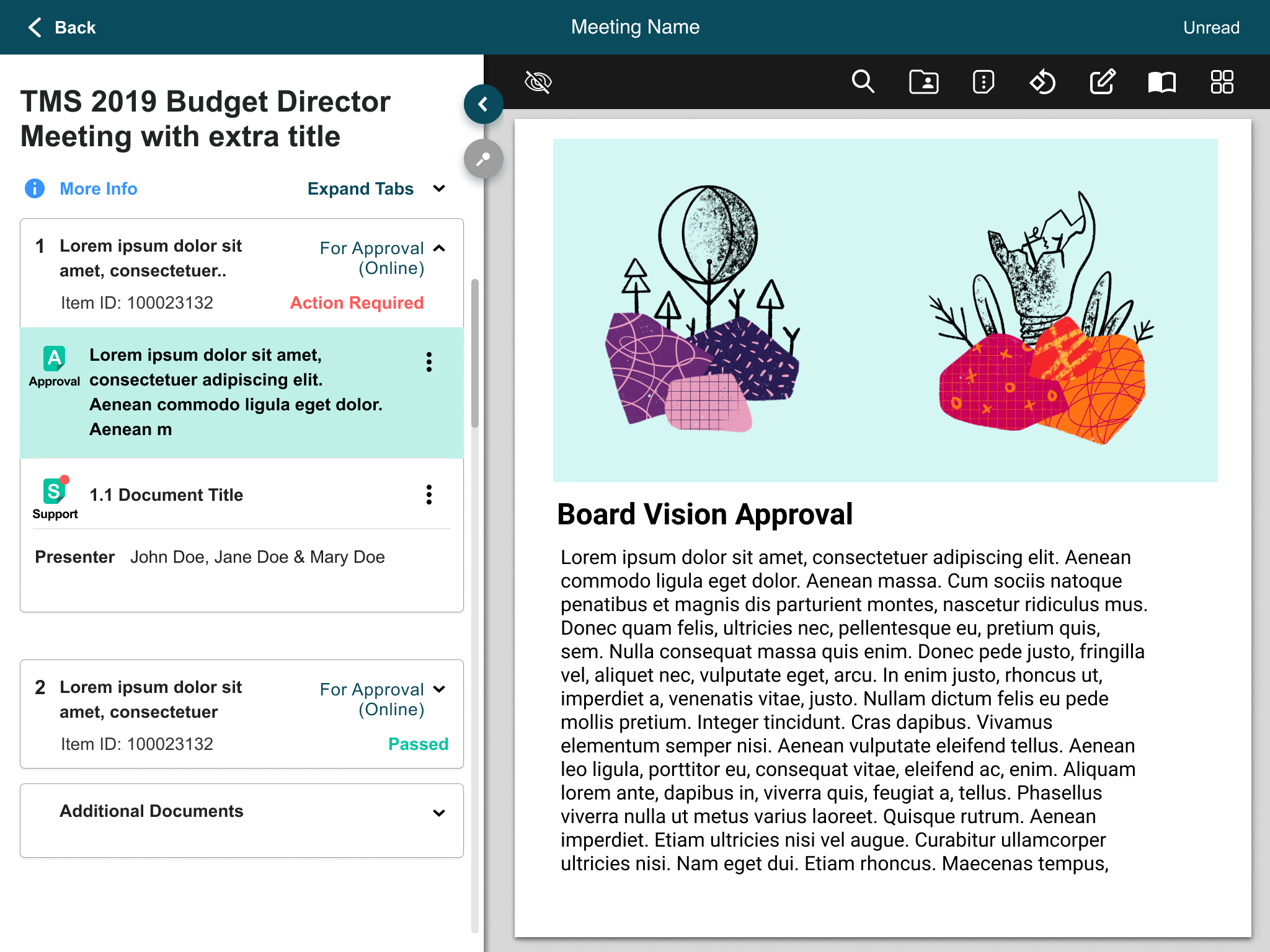
Task: Open three-dot menu for the Approval document
Action: [429, 362]
